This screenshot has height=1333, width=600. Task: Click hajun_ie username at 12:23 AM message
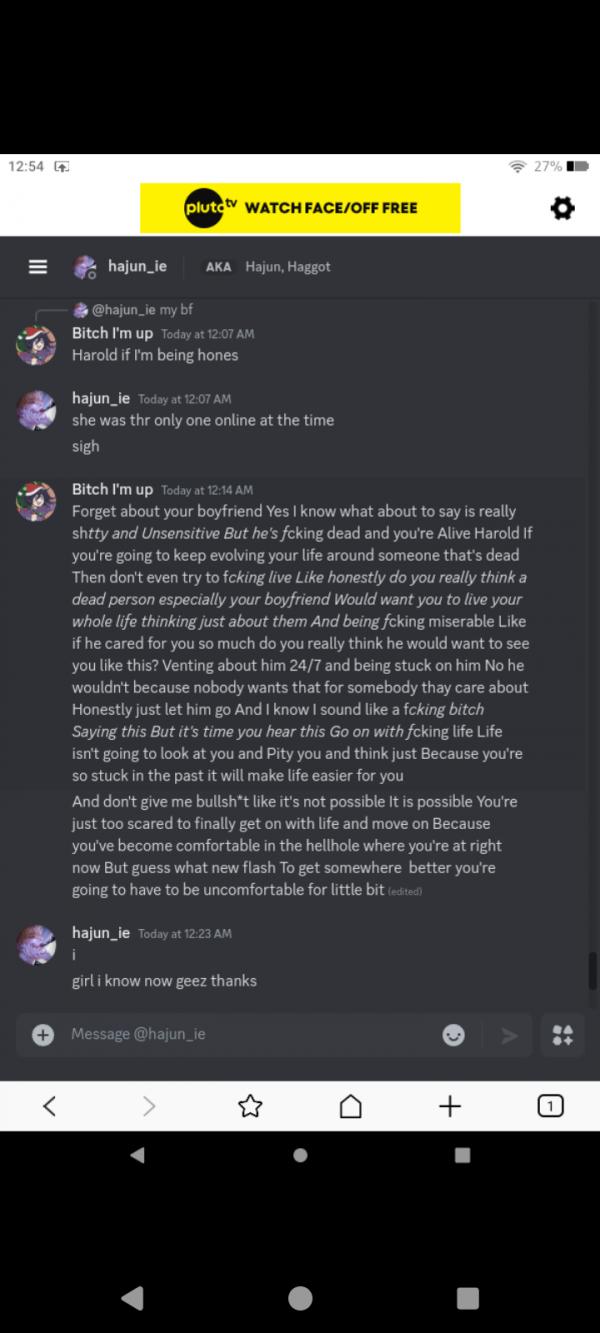101,932
